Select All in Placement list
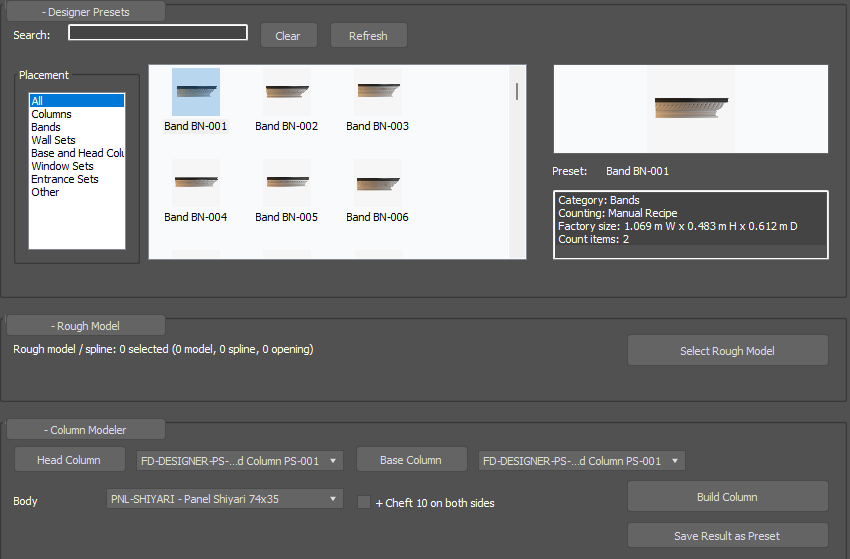This screenshot has height=559, width=850. pyautogui.click(x=77, y=101)
